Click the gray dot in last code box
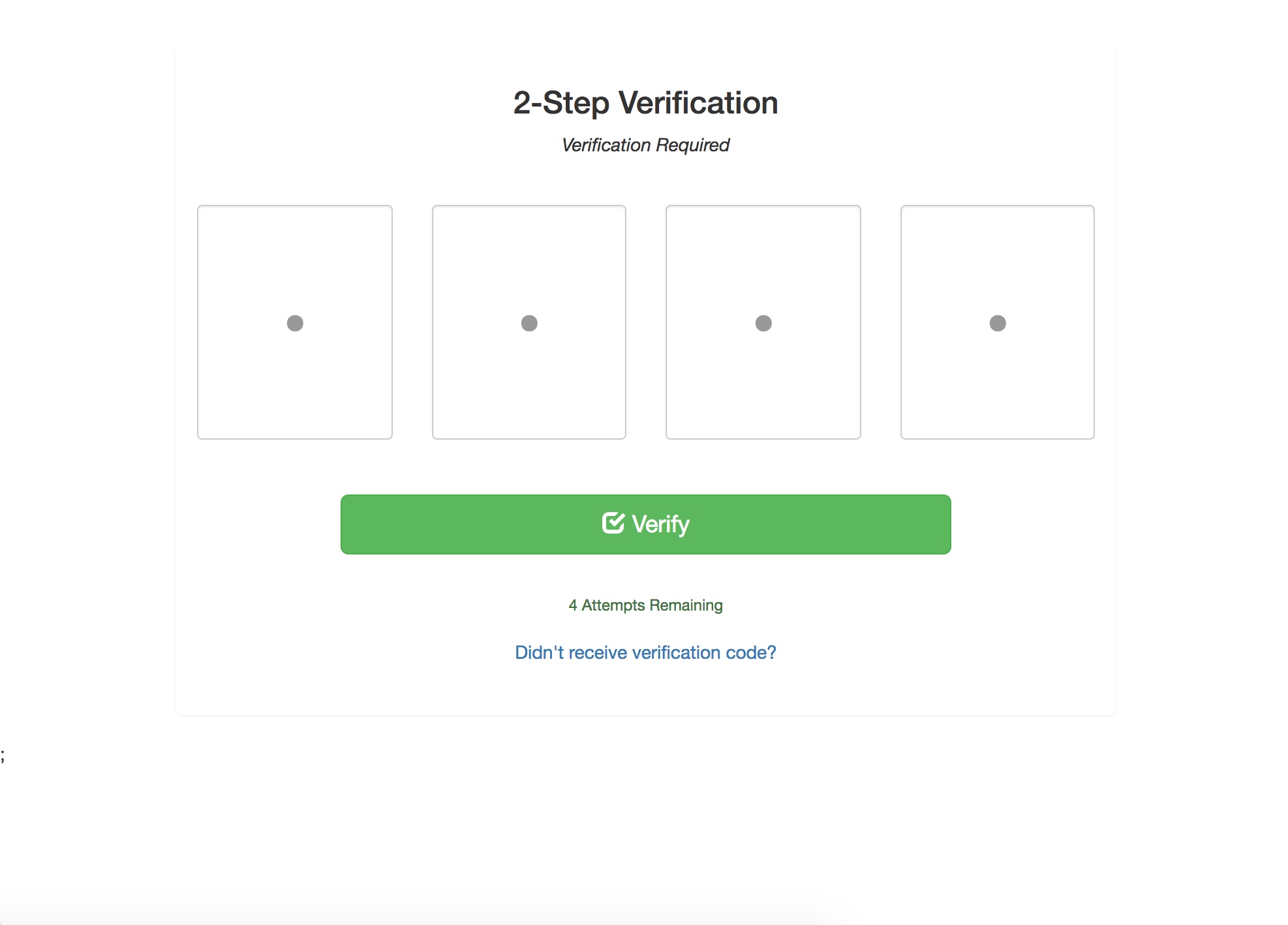The image size is (1288, 925). point(998,323)
